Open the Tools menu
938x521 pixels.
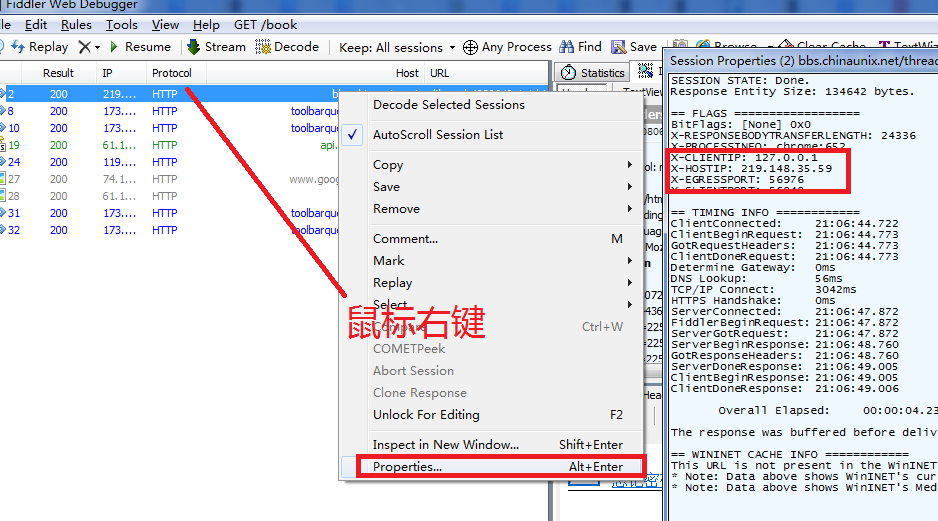121,25
